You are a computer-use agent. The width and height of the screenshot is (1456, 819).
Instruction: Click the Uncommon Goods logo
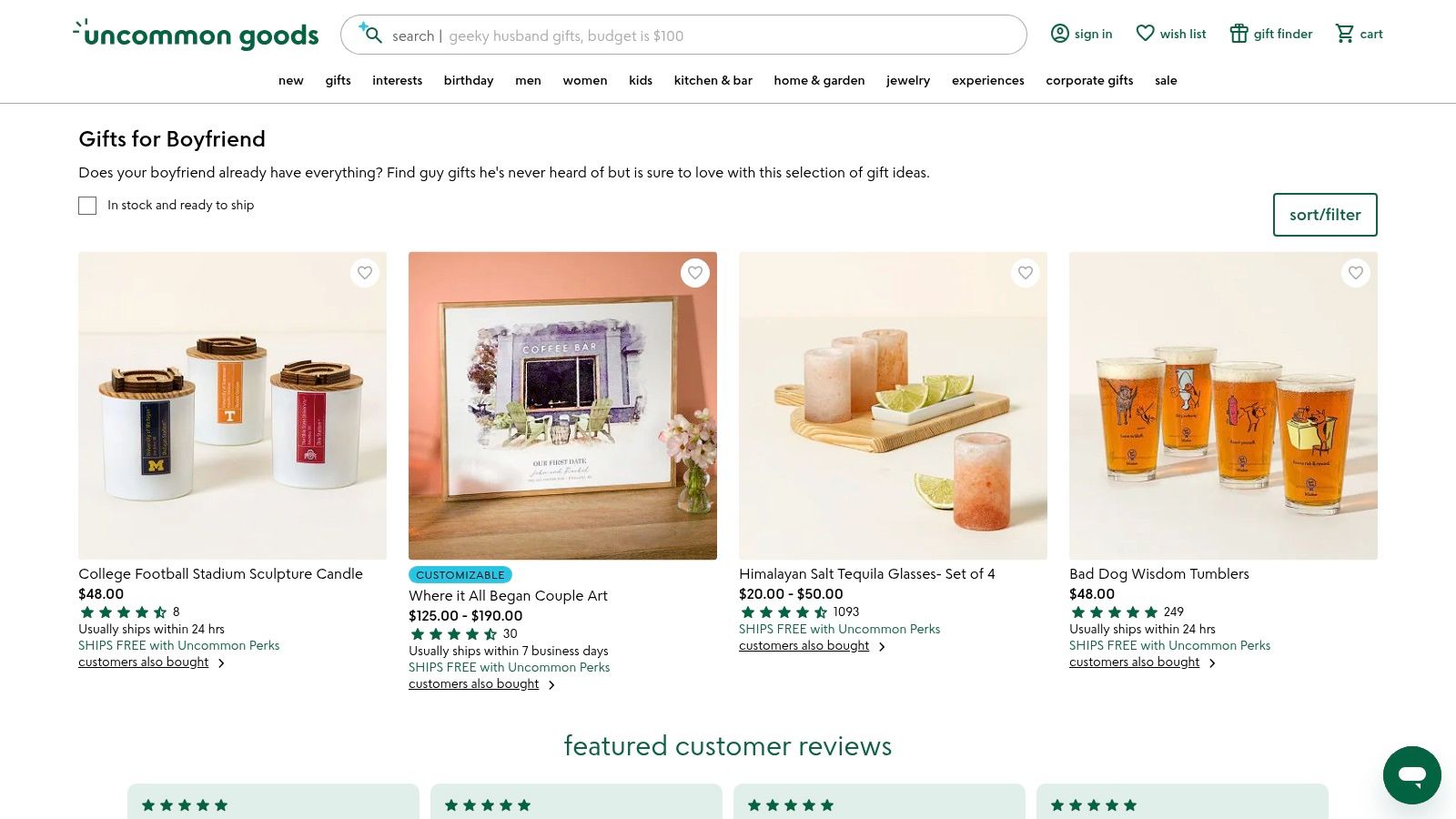195,34
